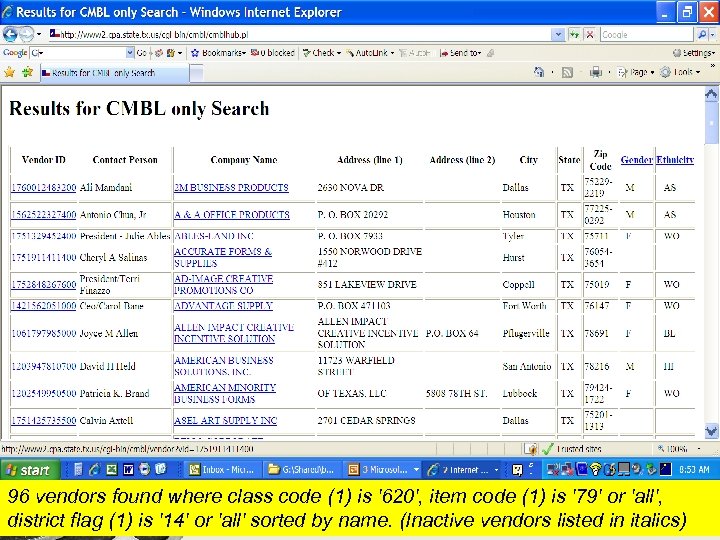Go forward with the browser Forward button
Image resolution: width=720 pixels, height=540 pixels.
tap(27, 34)
